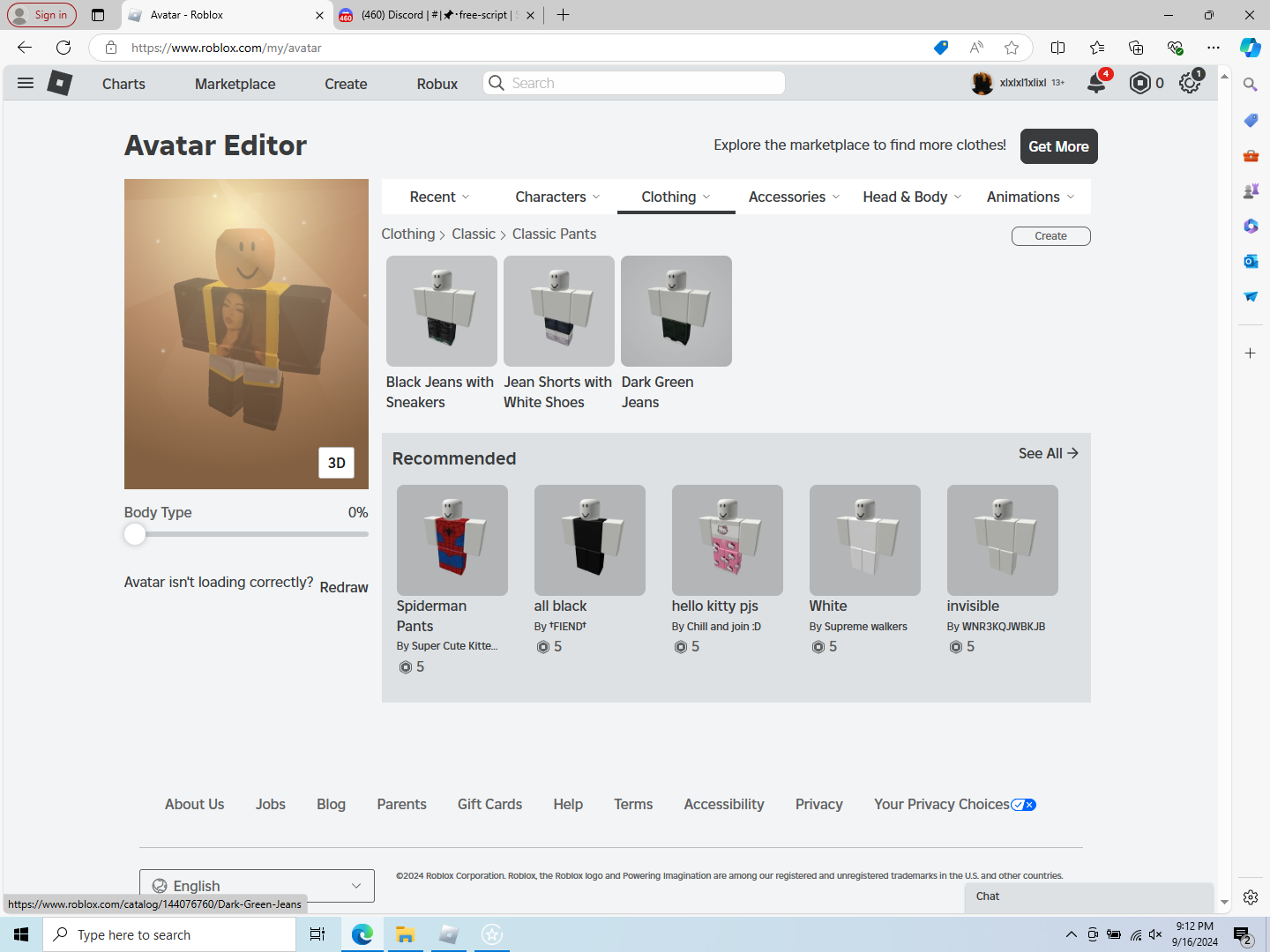Click the Create button under tabs
This screenshot has height=952, width=1270.
1051,236
